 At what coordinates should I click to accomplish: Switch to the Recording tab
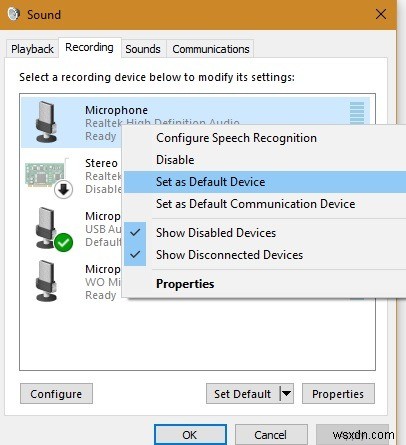pyautogui.click(x=89, y=47)
